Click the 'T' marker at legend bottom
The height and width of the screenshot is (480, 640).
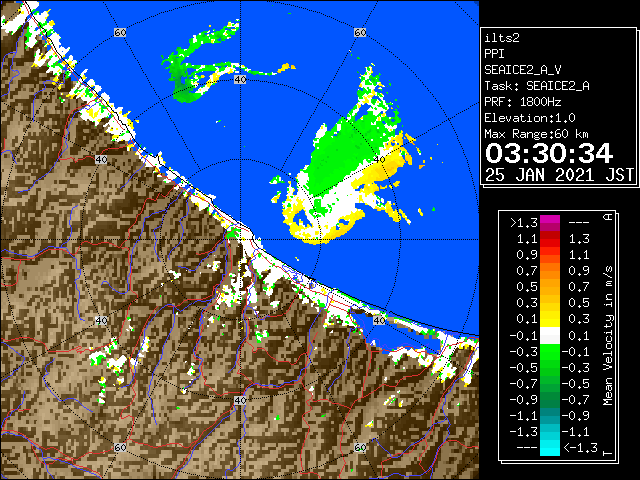point(608,453)
